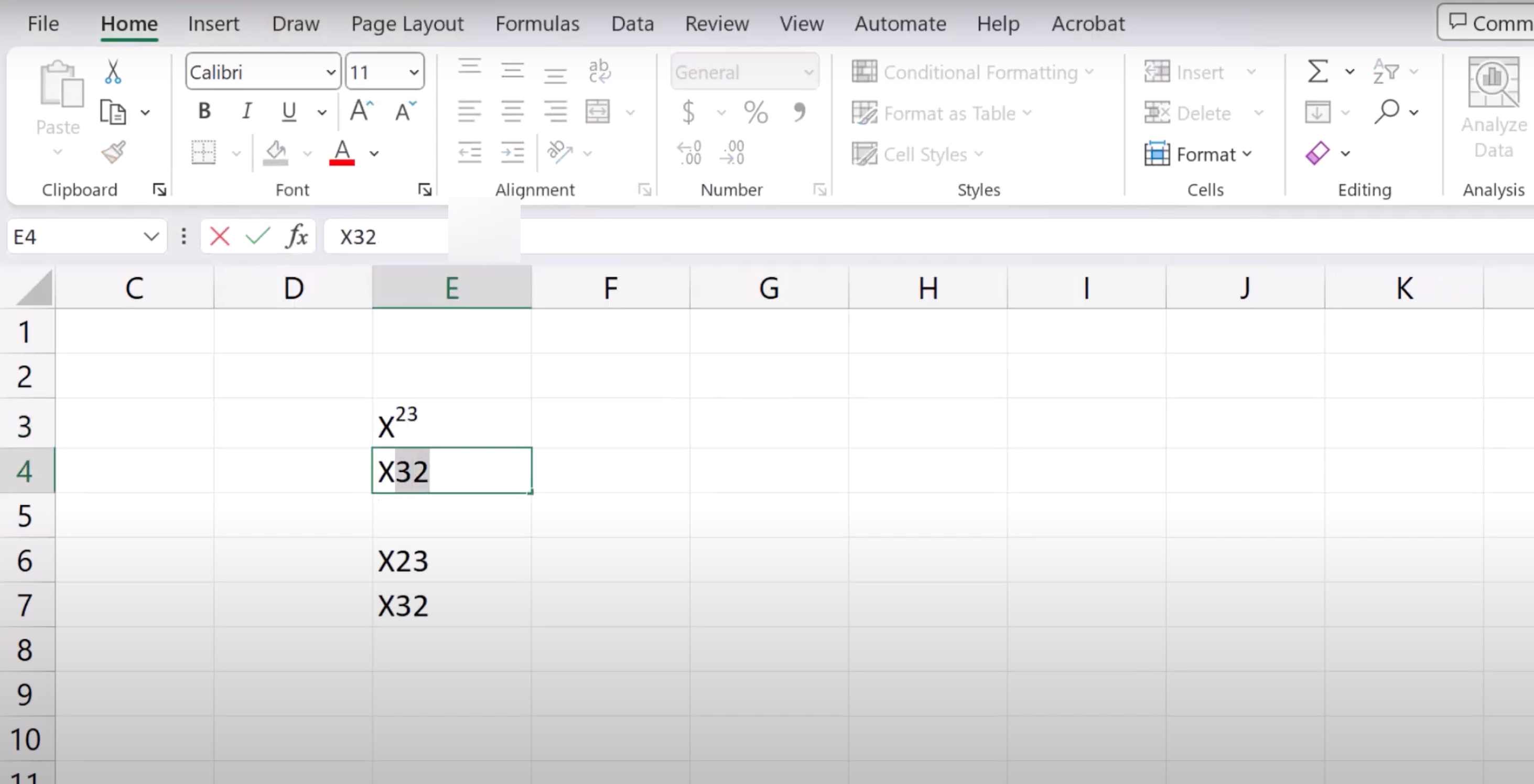Click the Clear eraser icon in Editing
Screen dimensions: 1534x784
pyautogui.click(x=1317, y=153)
